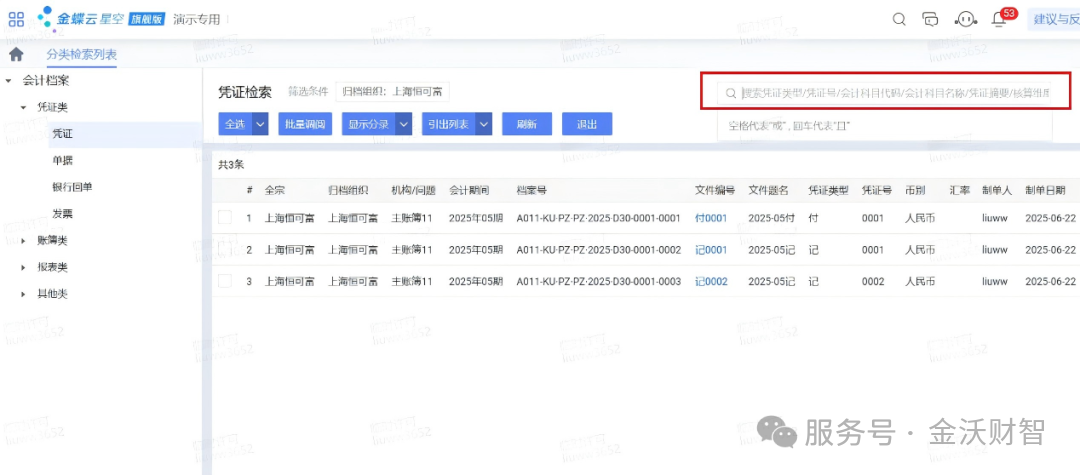Check the checkbox for row 记0001
The image size is (1080, 475).
coord(225,249)
